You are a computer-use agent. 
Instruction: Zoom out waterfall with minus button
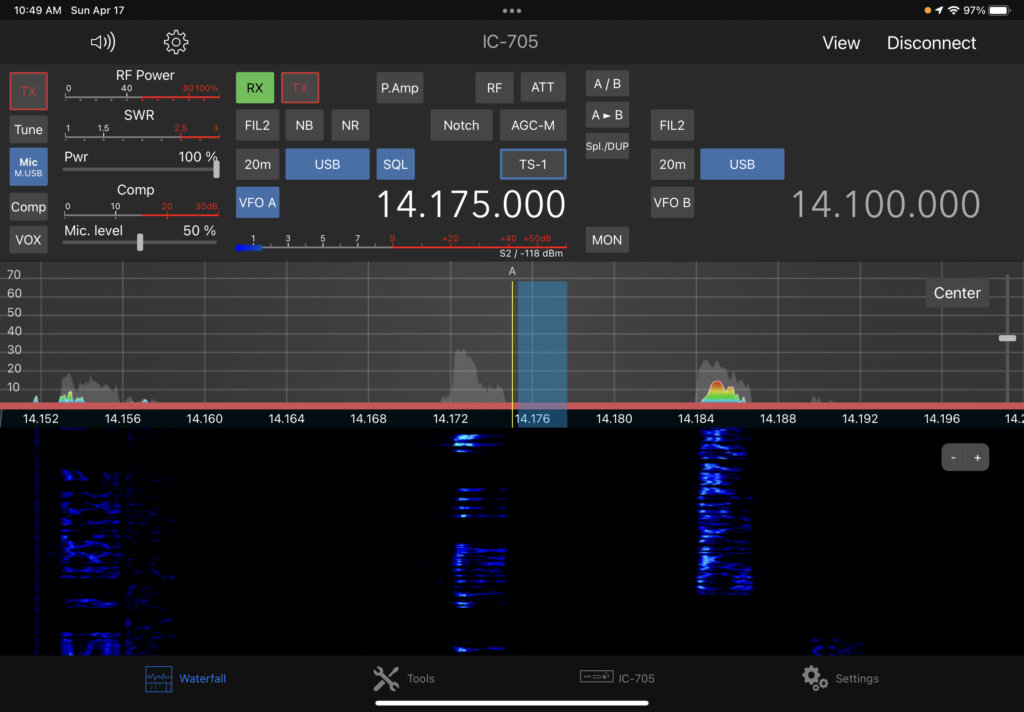[x=953, y=458]
